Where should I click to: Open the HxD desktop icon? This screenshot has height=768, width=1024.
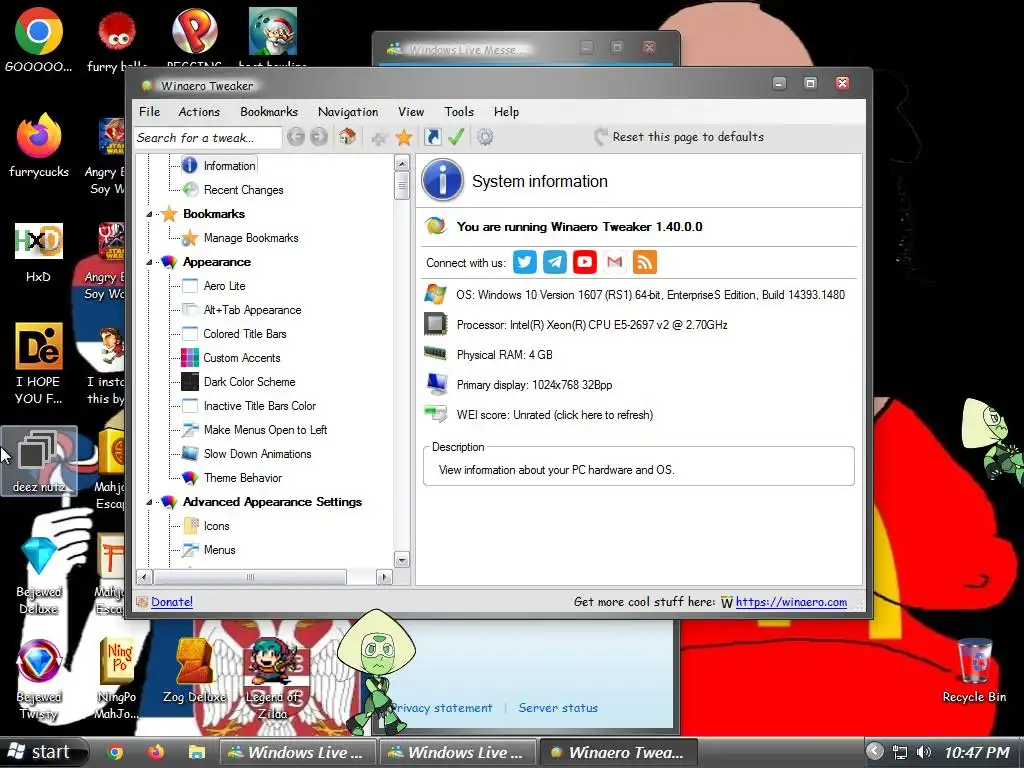point(39,253)
